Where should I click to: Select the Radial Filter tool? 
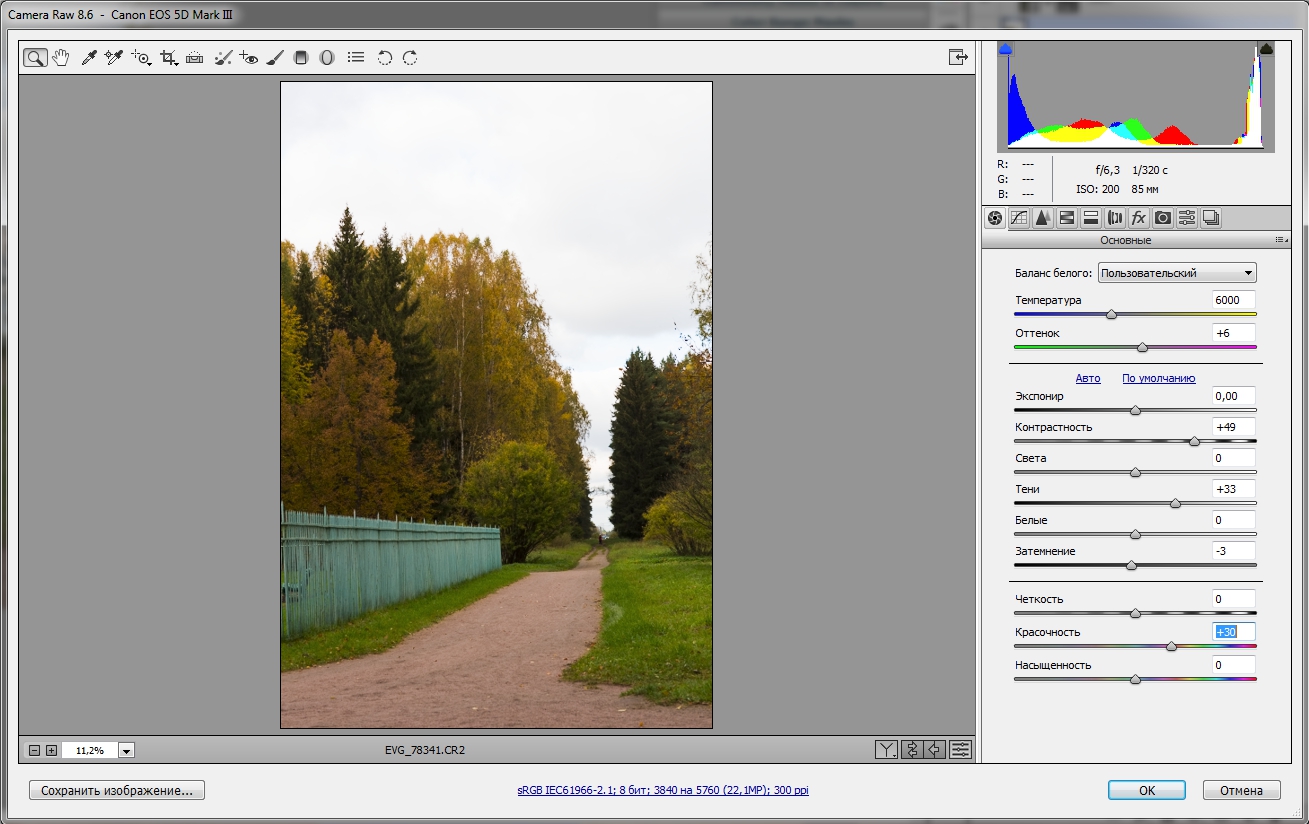[326, 58]
